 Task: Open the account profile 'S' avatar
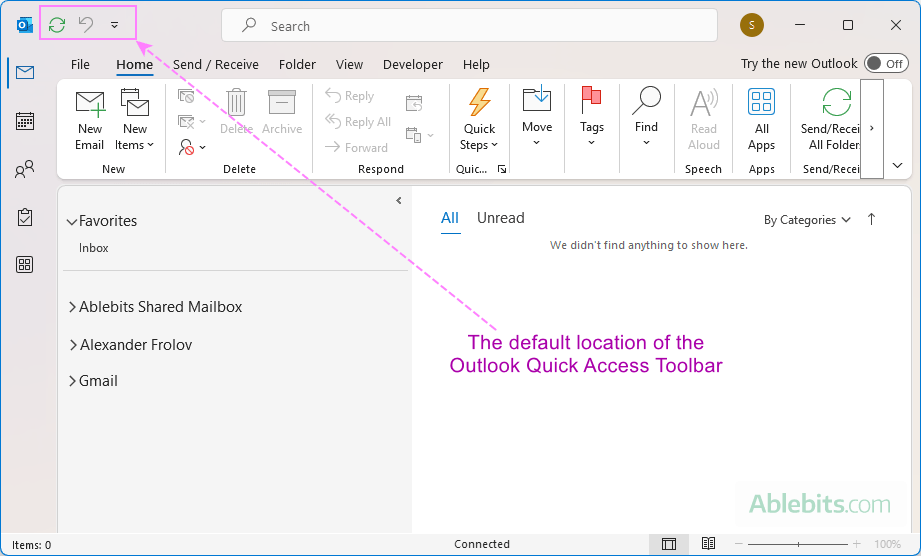point(752,25)
